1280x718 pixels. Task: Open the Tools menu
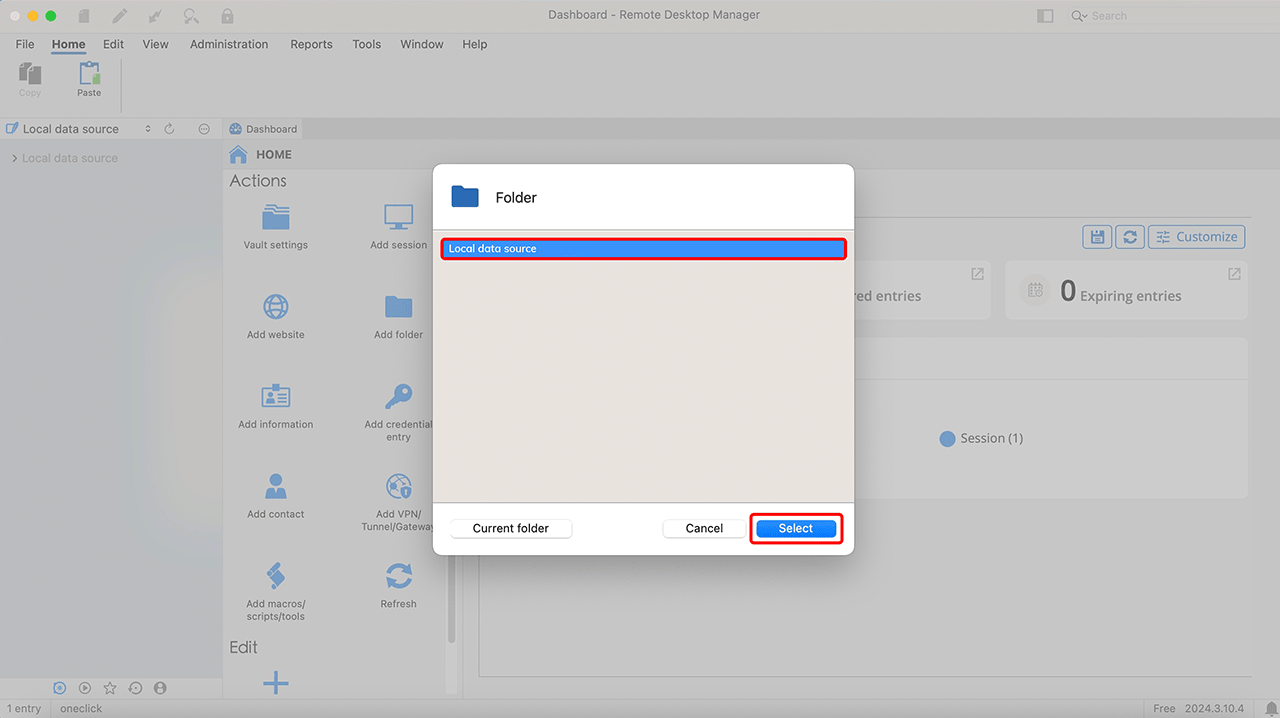point(366,44)
